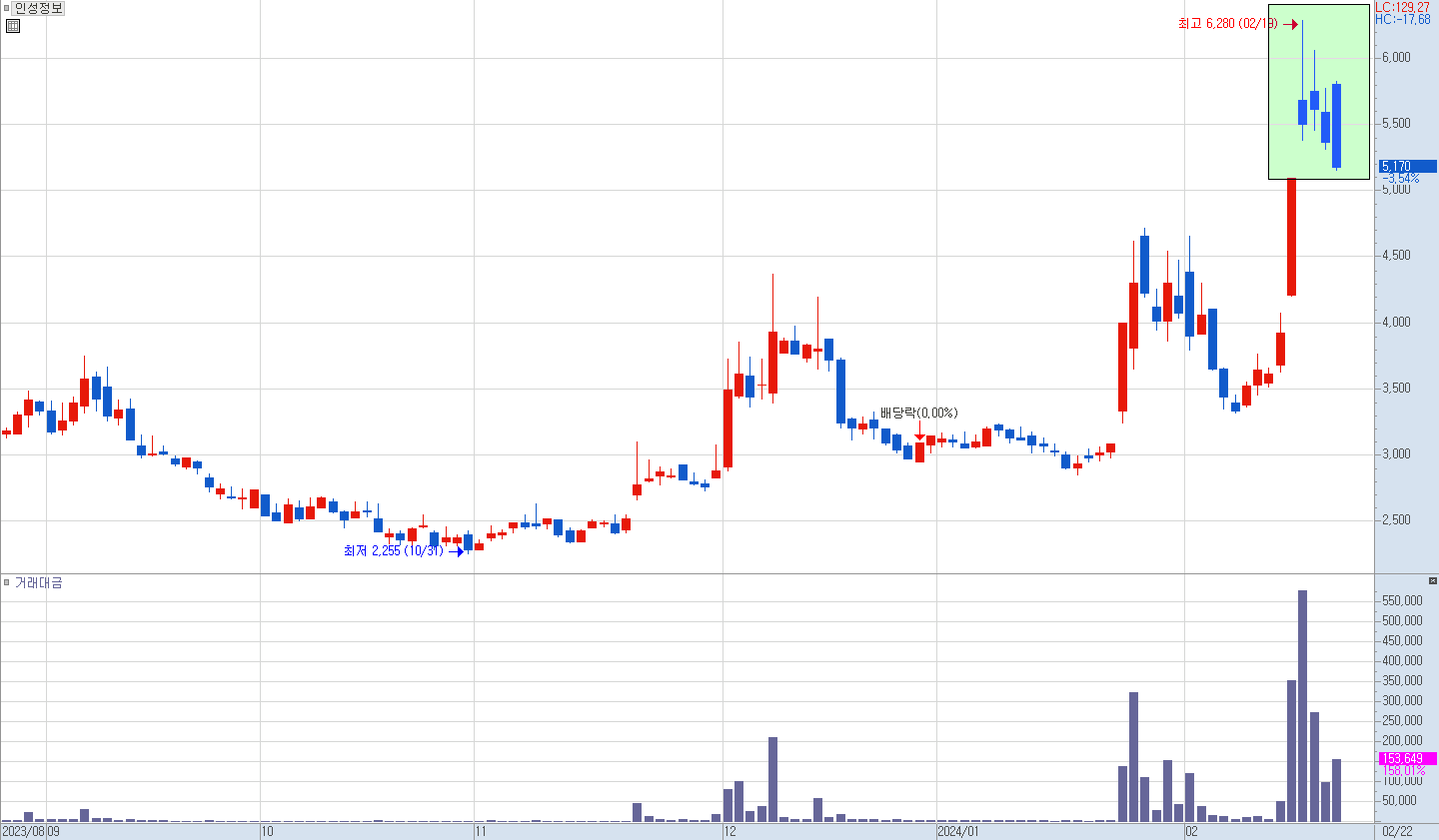Click the 3,000 price axis label
Image resolution: width=1439 pixels, height=840 pixels.
pyautogui.click(x=1396, y=454)
